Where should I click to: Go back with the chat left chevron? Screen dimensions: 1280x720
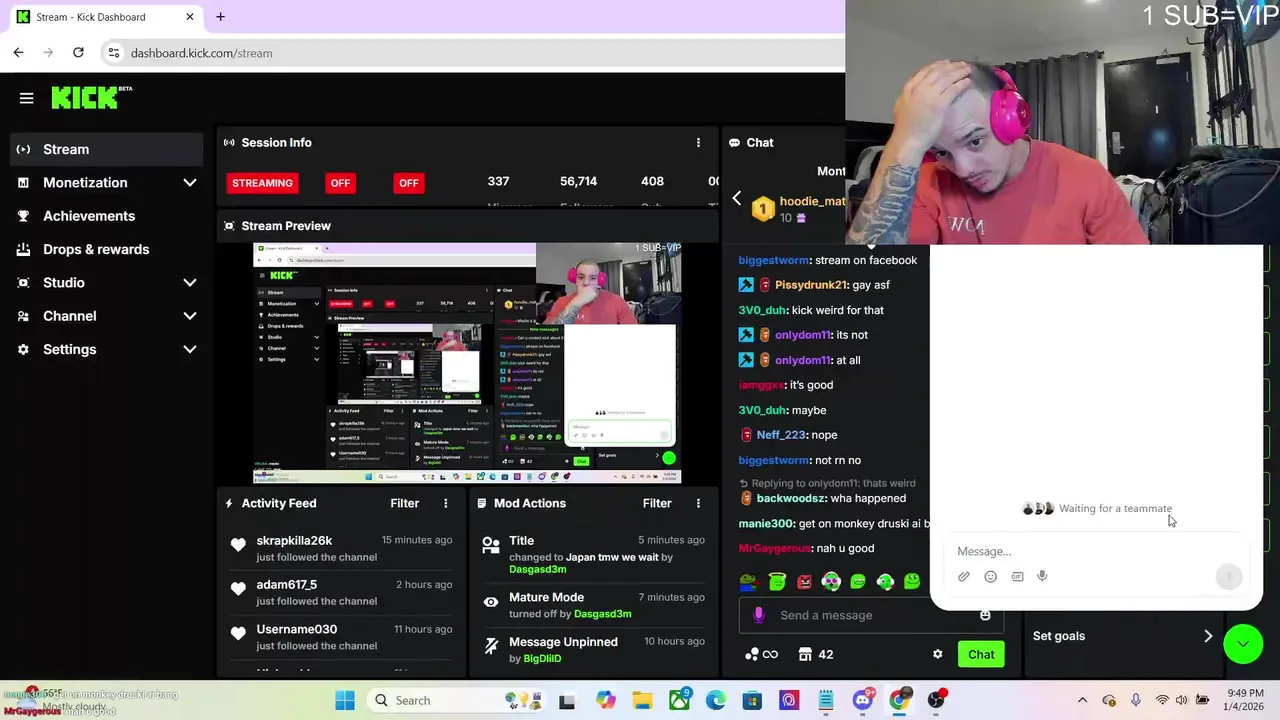[737, 199]
